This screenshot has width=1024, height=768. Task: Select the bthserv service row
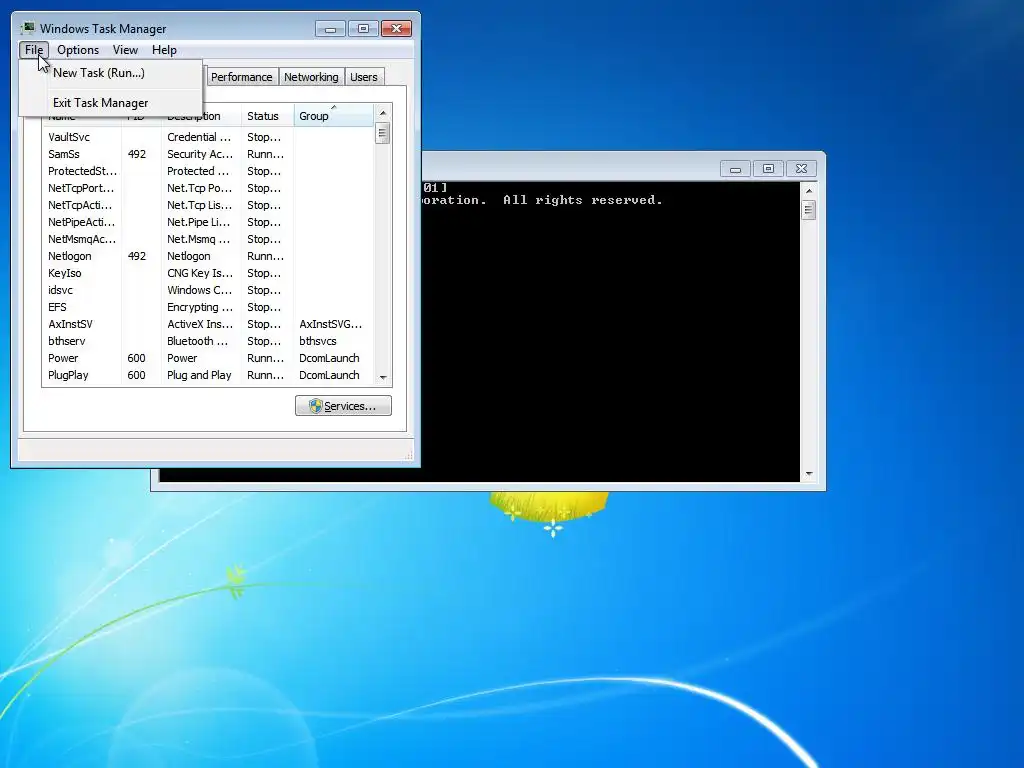[208, 341]
